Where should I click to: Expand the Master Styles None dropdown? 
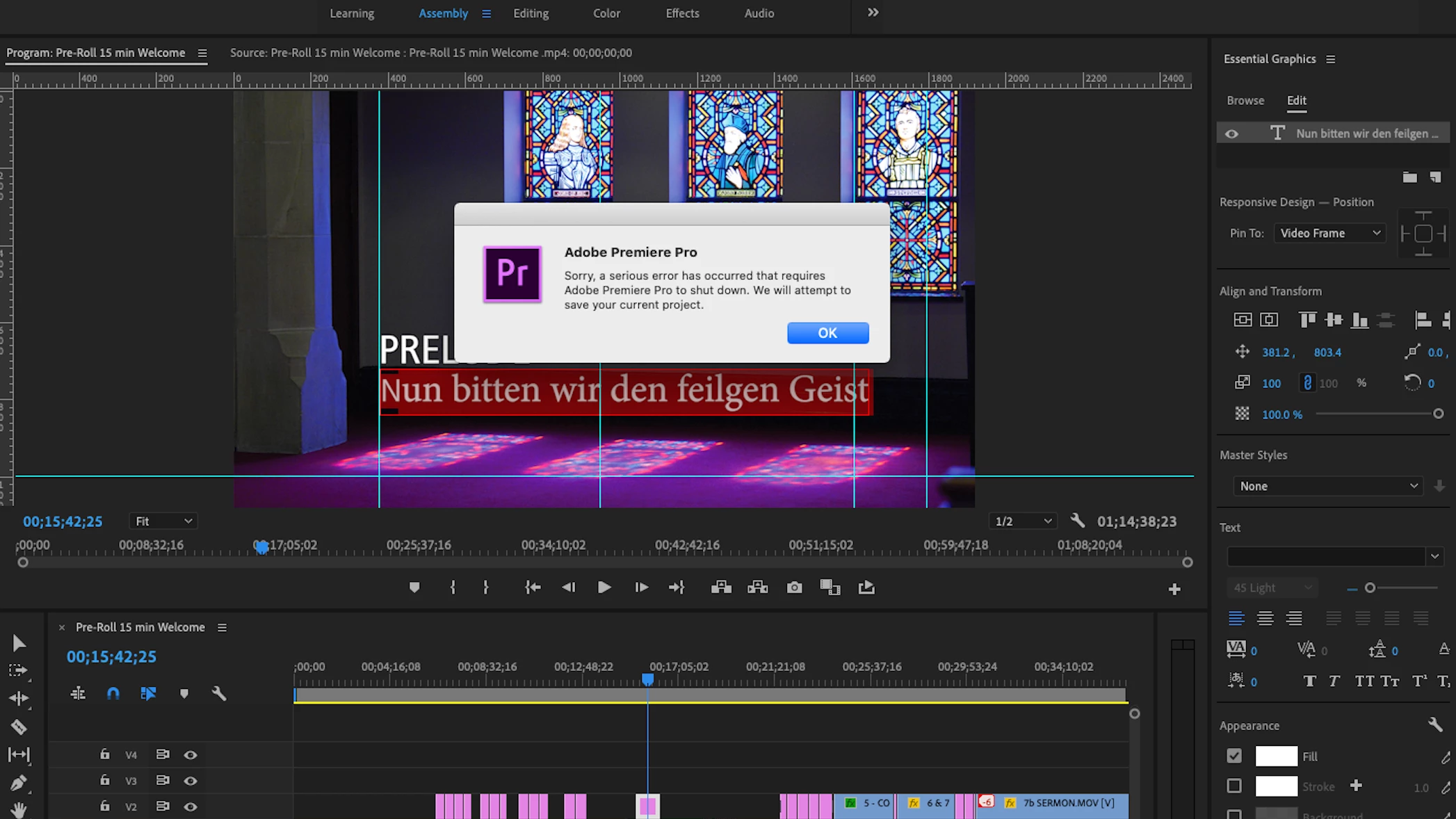coord(1327,486)
